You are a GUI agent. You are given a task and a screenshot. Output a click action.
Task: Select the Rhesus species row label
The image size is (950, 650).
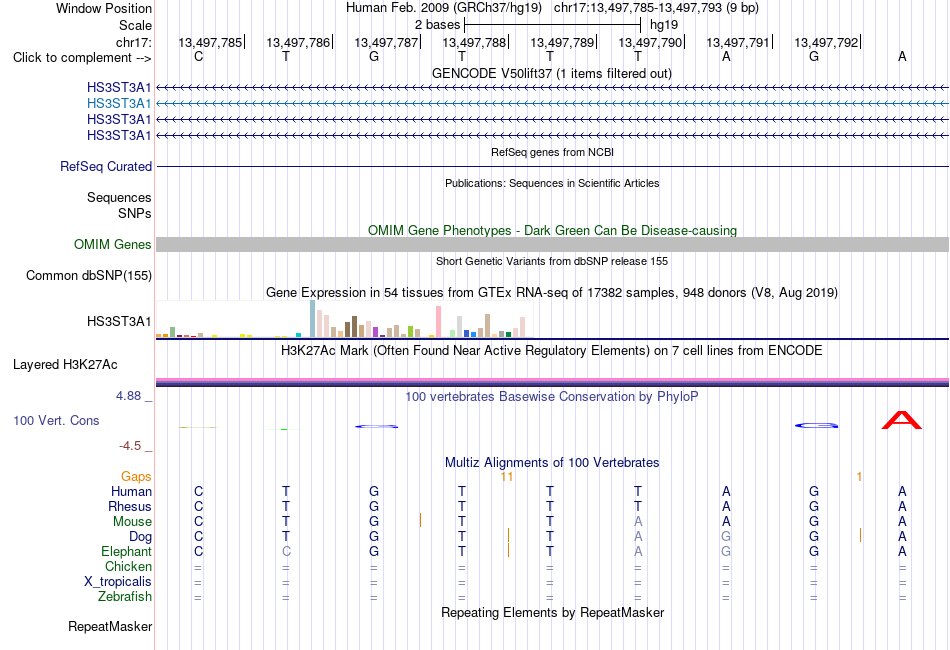pyautogui.click(x=130, y=506)
